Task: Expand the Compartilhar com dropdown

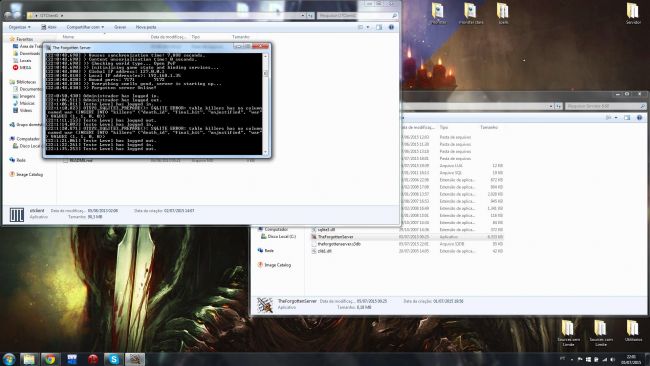Action: 85,27
